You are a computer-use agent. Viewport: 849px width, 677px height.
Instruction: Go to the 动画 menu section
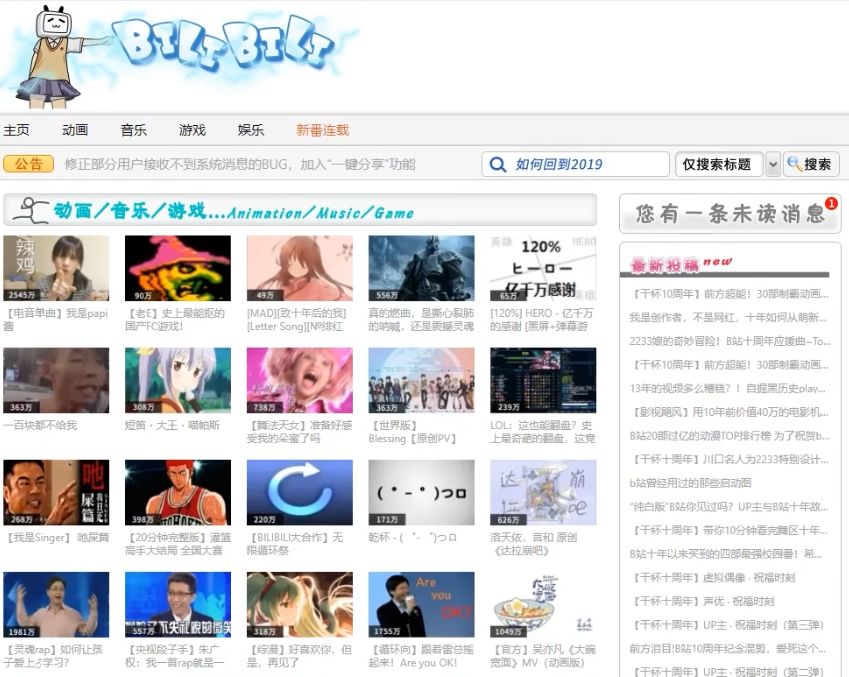tap(75, 130)
